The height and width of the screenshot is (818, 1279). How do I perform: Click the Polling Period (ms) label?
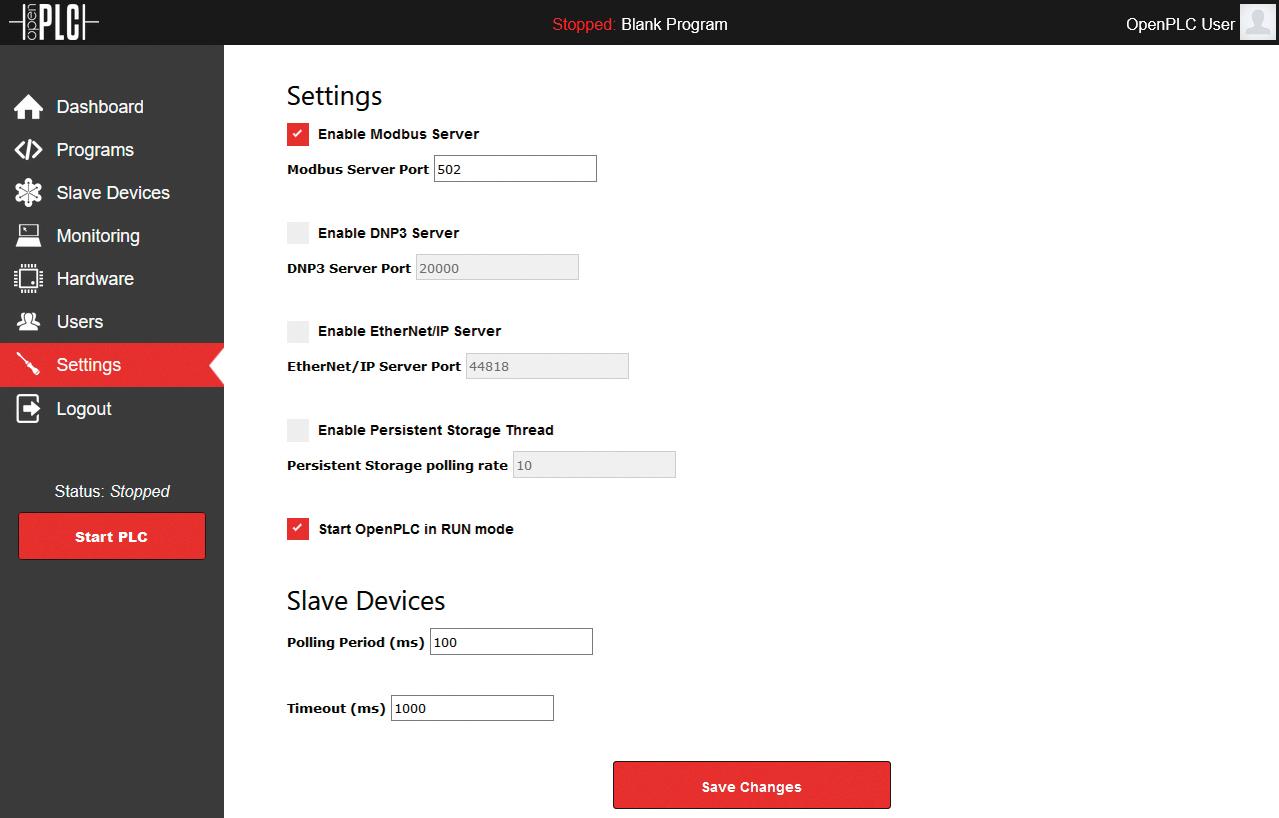[x=356, y=642]
